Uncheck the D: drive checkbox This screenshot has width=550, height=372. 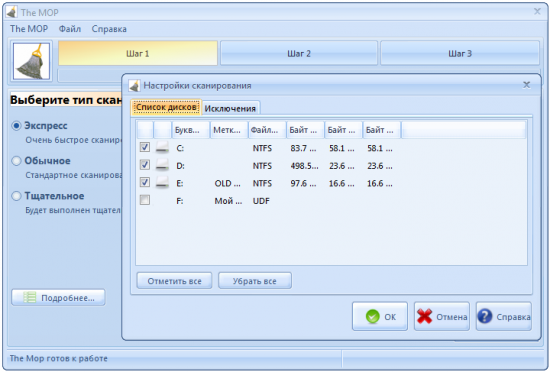pyautogui.click(x=145, y=165)
